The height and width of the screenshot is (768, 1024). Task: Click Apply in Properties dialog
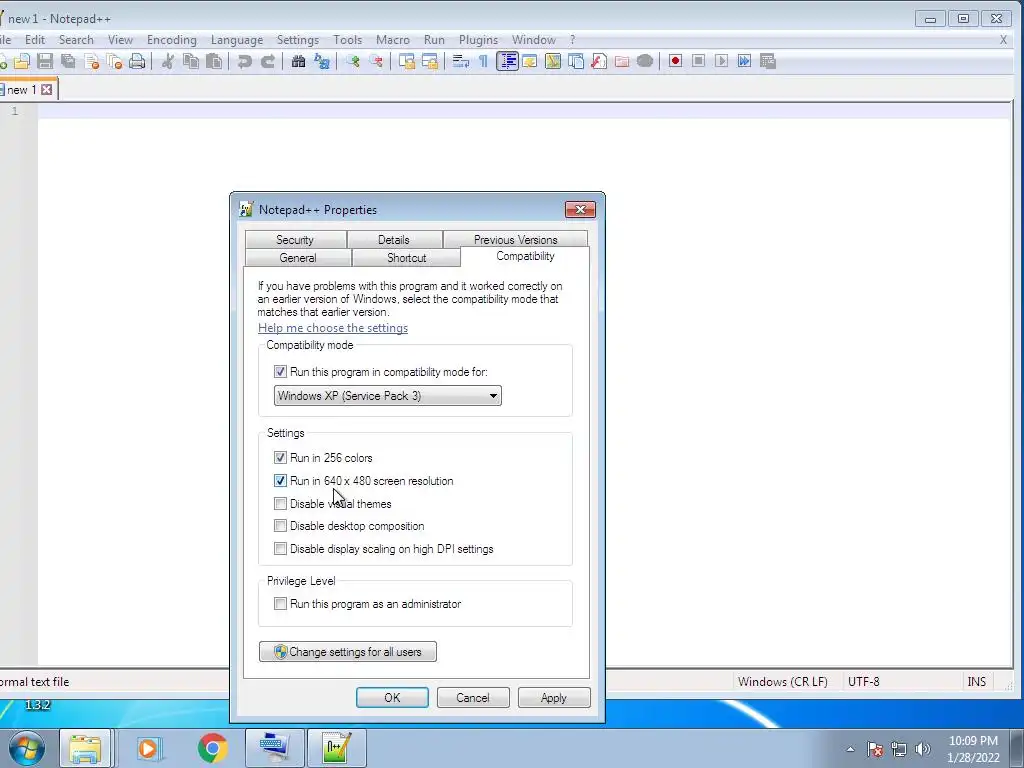(x=554, y=697)
